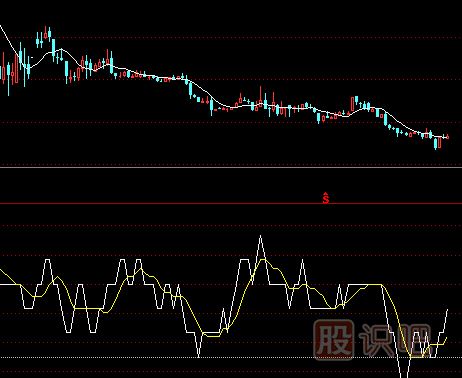The height and width of the screenshot is (378, 462).
Task: Select the highest cyan candlestick at the top-left peak
Action: [x=49, y=34]
